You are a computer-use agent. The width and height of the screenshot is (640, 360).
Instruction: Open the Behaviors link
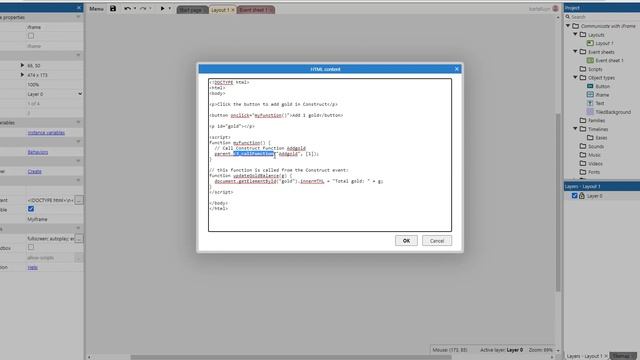pyautogui.click(x=38, y=152)
